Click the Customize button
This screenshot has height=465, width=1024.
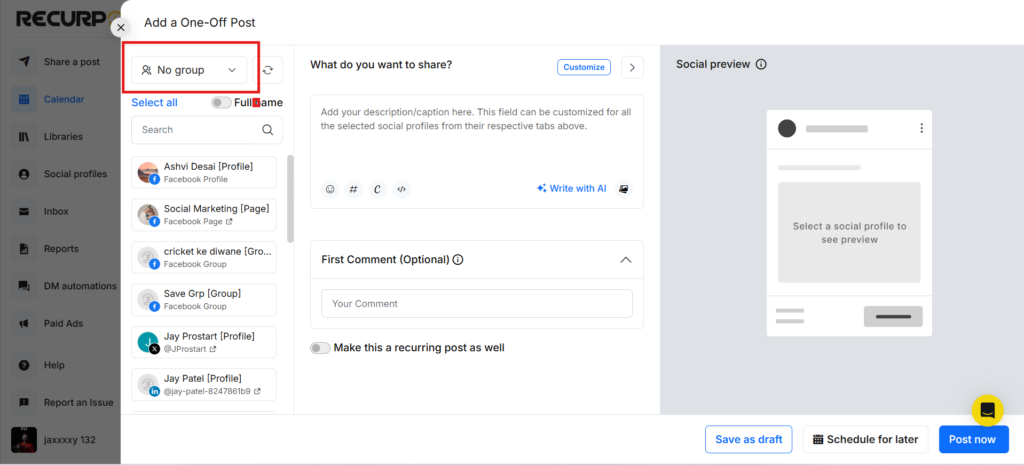[584, 67]
